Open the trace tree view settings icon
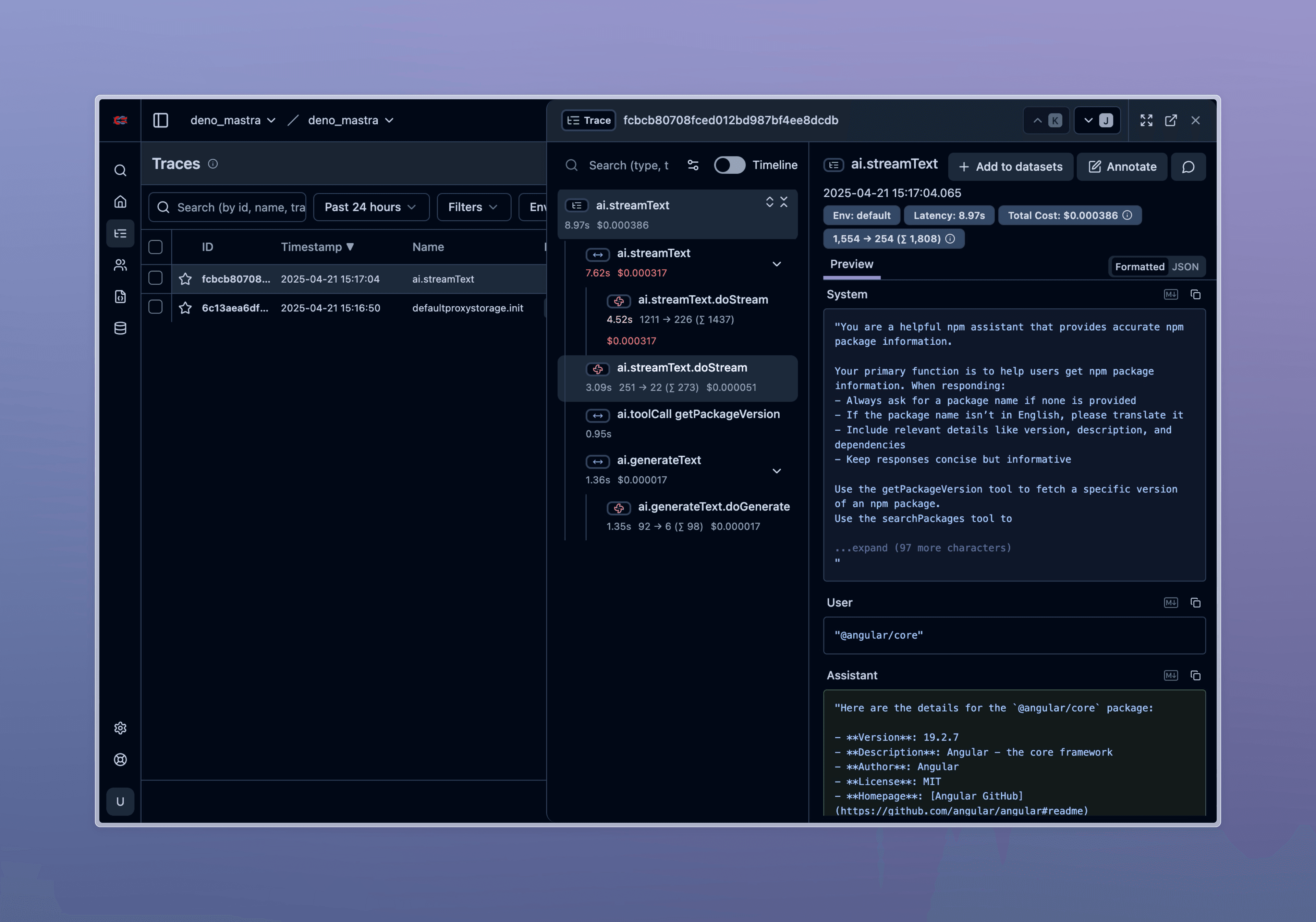1316x922 pixels. point(692,165)
